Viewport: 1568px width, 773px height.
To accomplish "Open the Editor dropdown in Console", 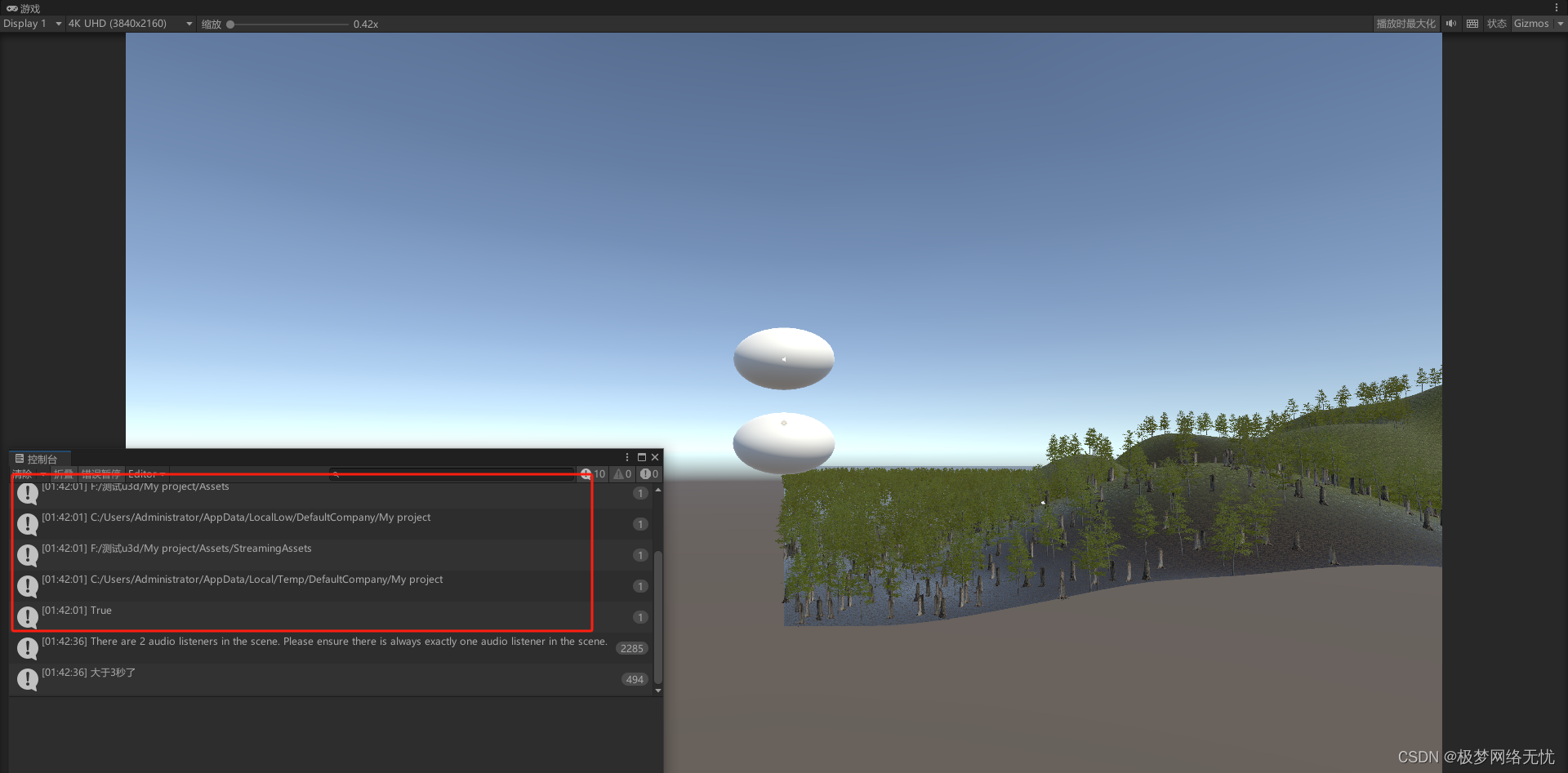I will pos(147,474).
